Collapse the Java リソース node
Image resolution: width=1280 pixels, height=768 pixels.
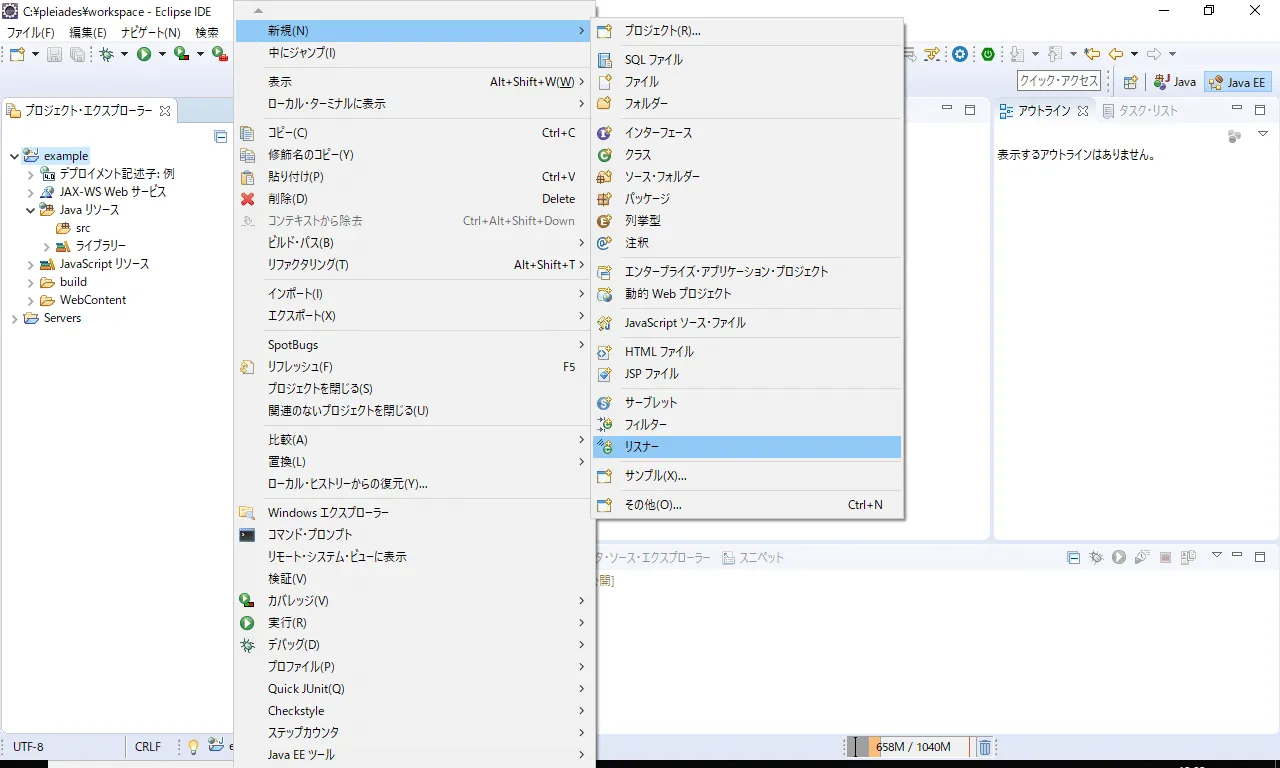click(x=31, y=210)
